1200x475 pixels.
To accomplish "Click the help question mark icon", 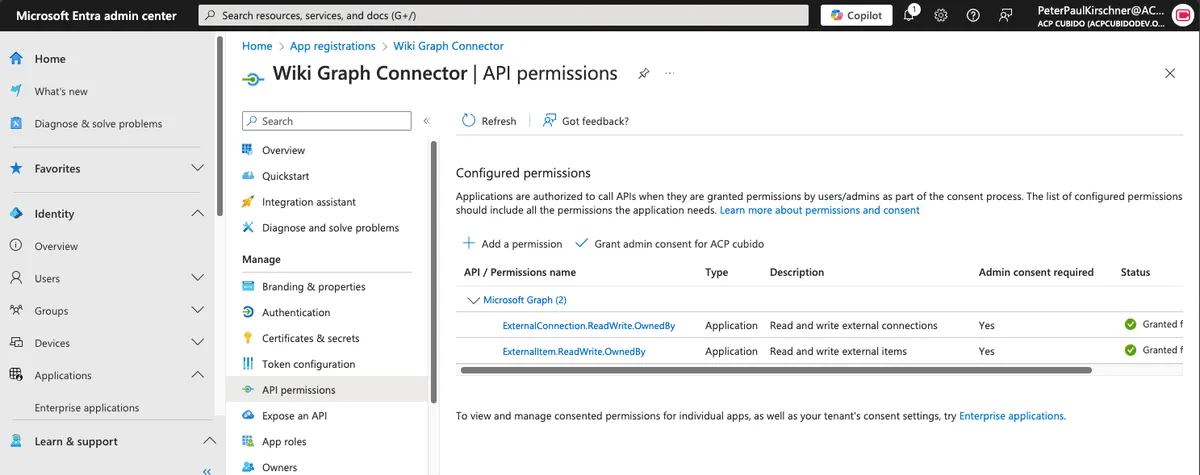I will [x=973, y=15].
